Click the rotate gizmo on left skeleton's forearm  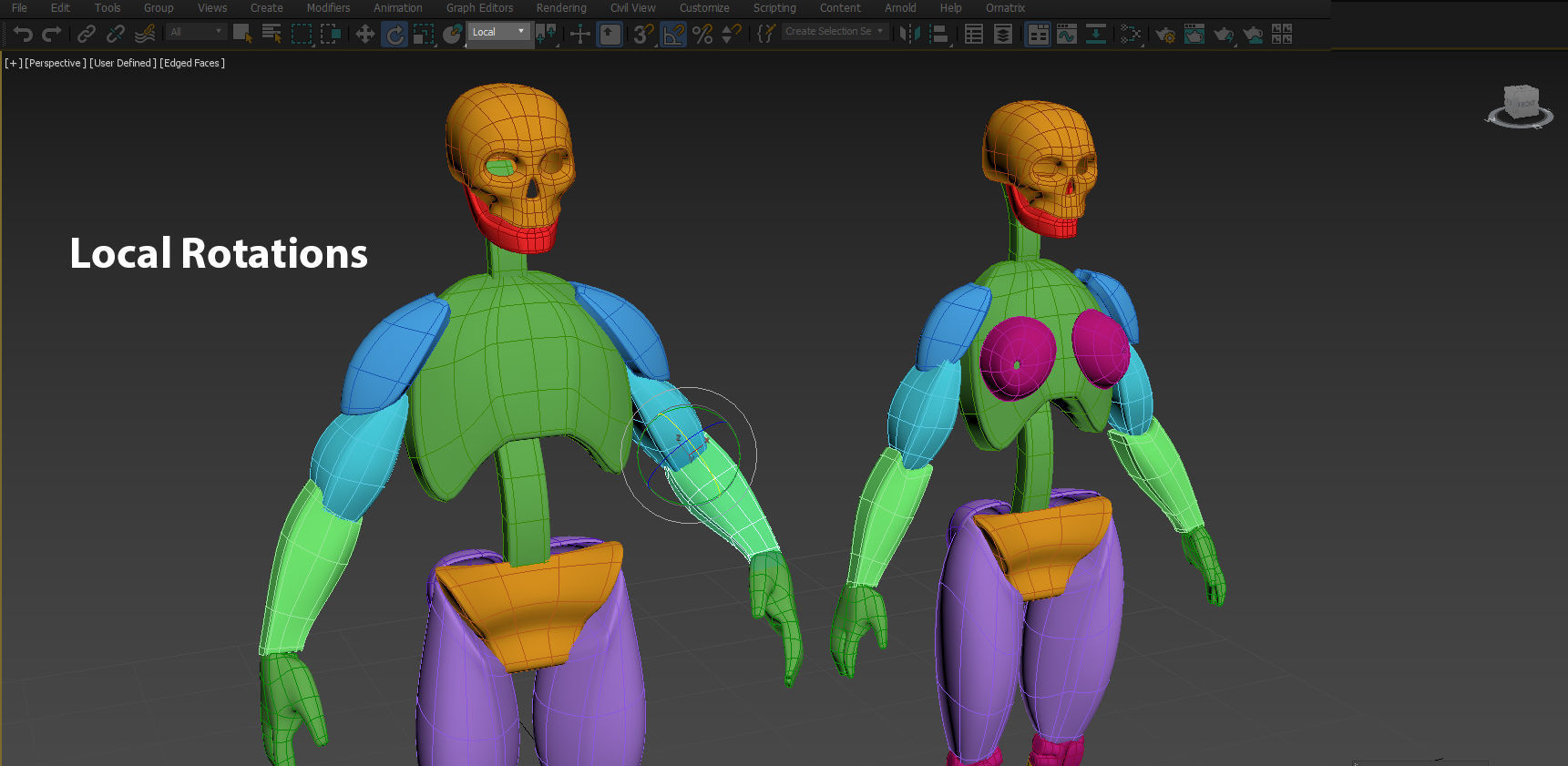click(689, 454)
